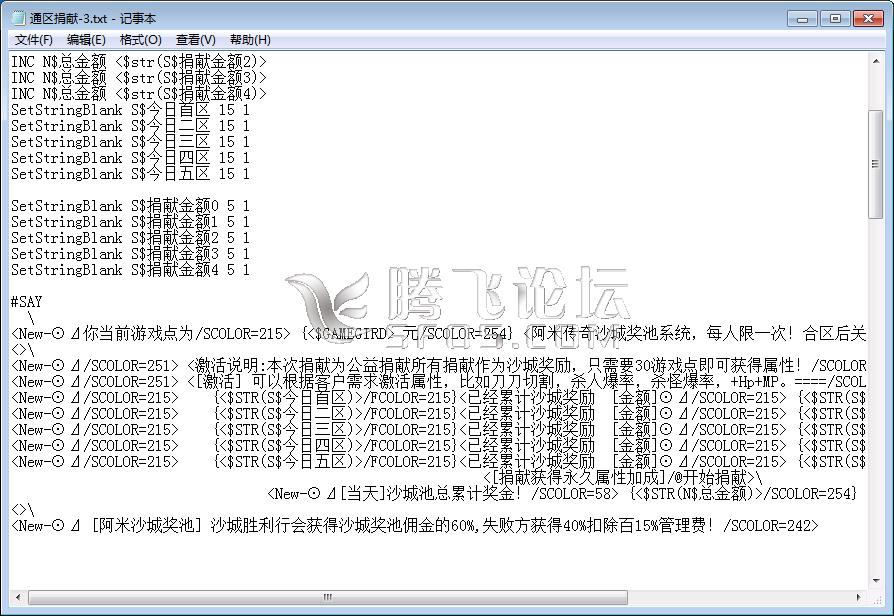Image resolution: width=894 pixels, height=616 pixels.
Task: Click the window resize grip at bottom-right corner
Action: tap(877, 598)
